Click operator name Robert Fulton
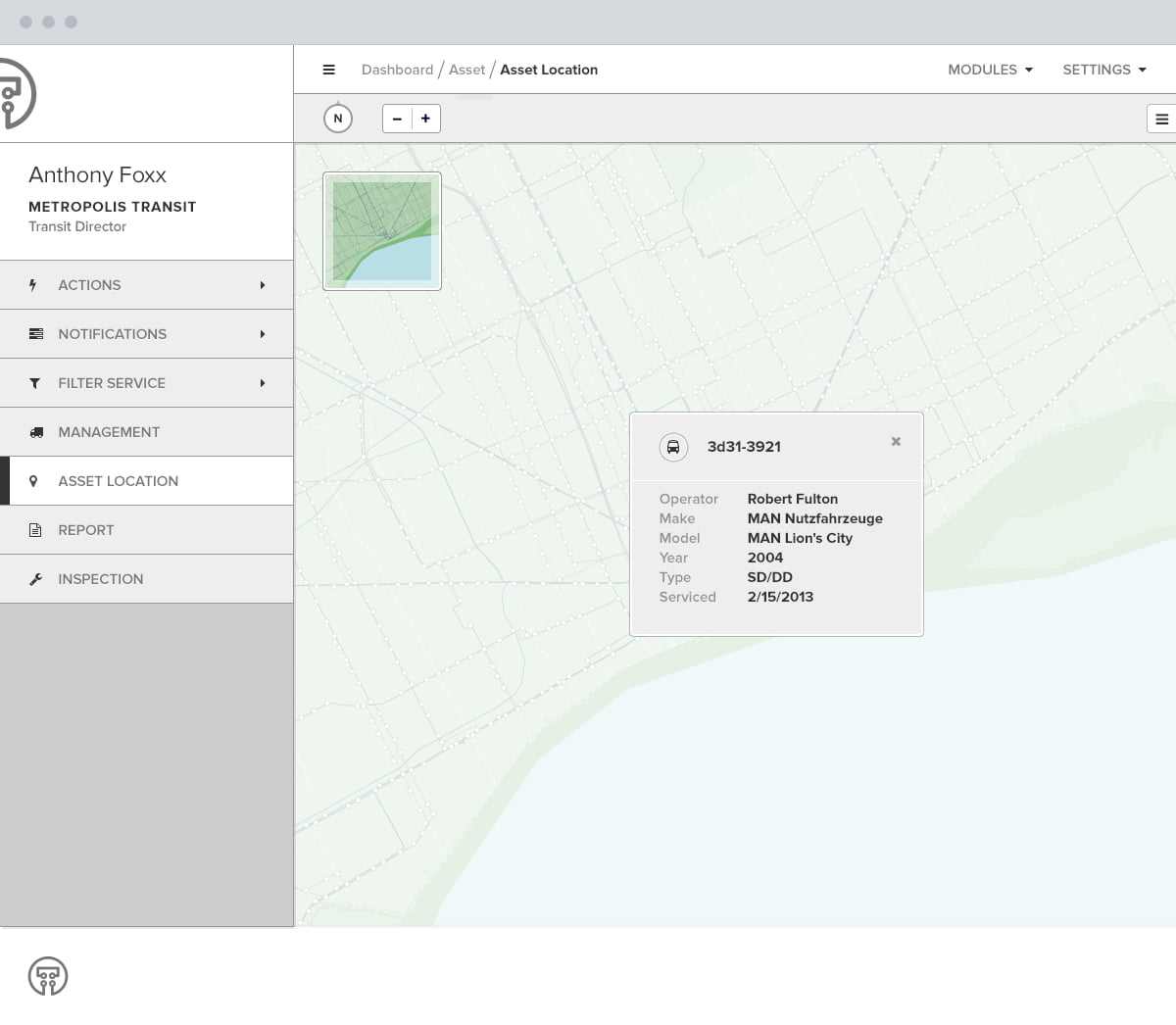 793,499
